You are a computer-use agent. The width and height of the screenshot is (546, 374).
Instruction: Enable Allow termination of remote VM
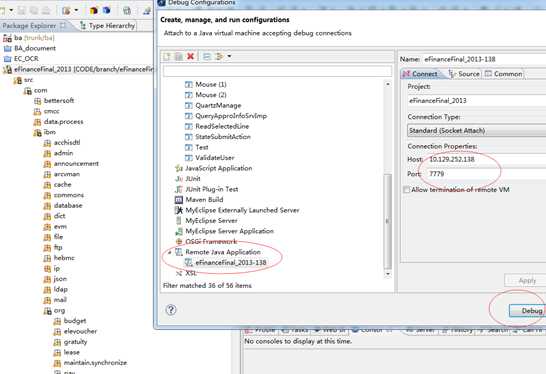pos(406,190)
